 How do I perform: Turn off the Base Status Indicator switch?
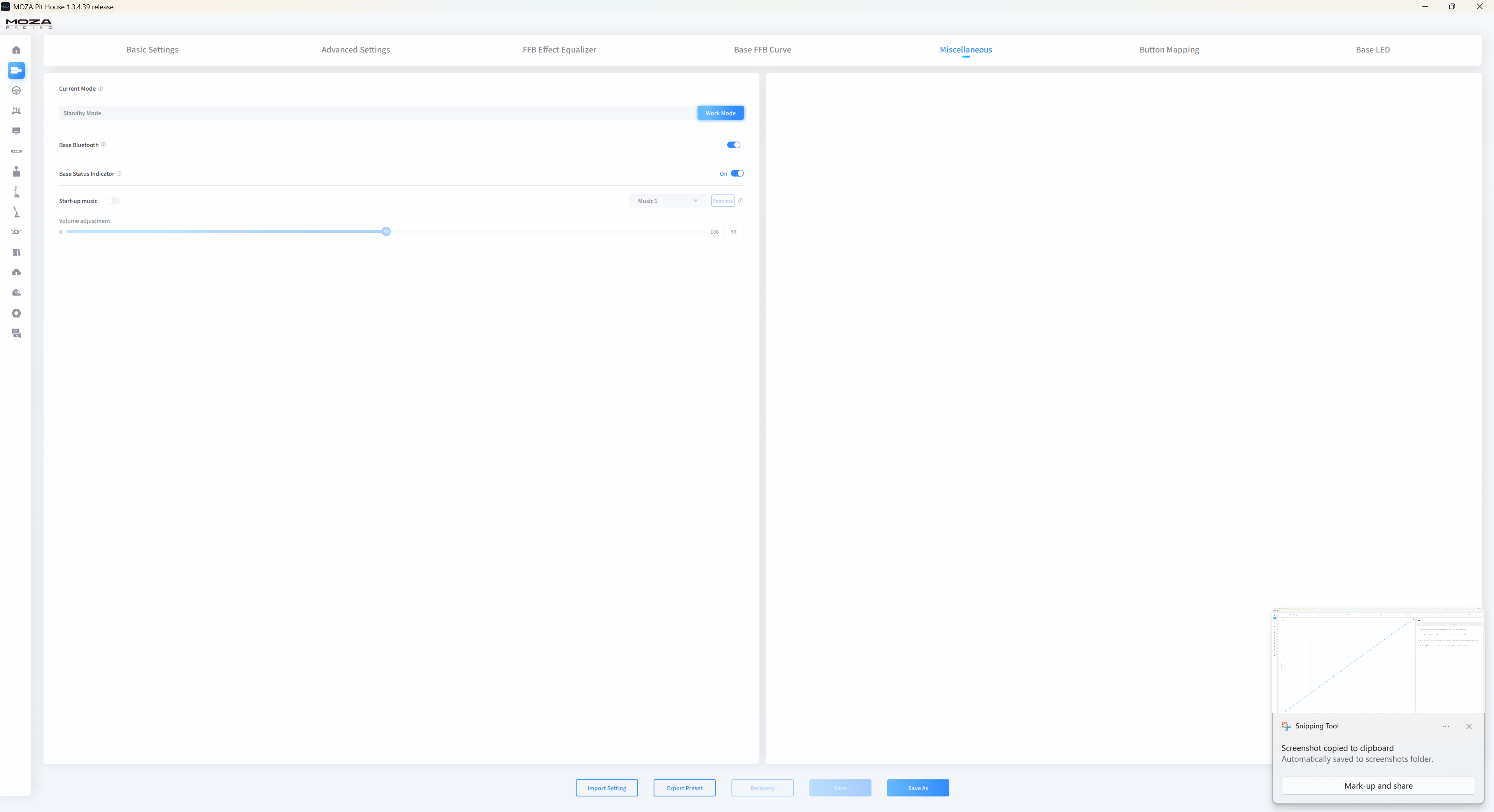pos(736,173)
